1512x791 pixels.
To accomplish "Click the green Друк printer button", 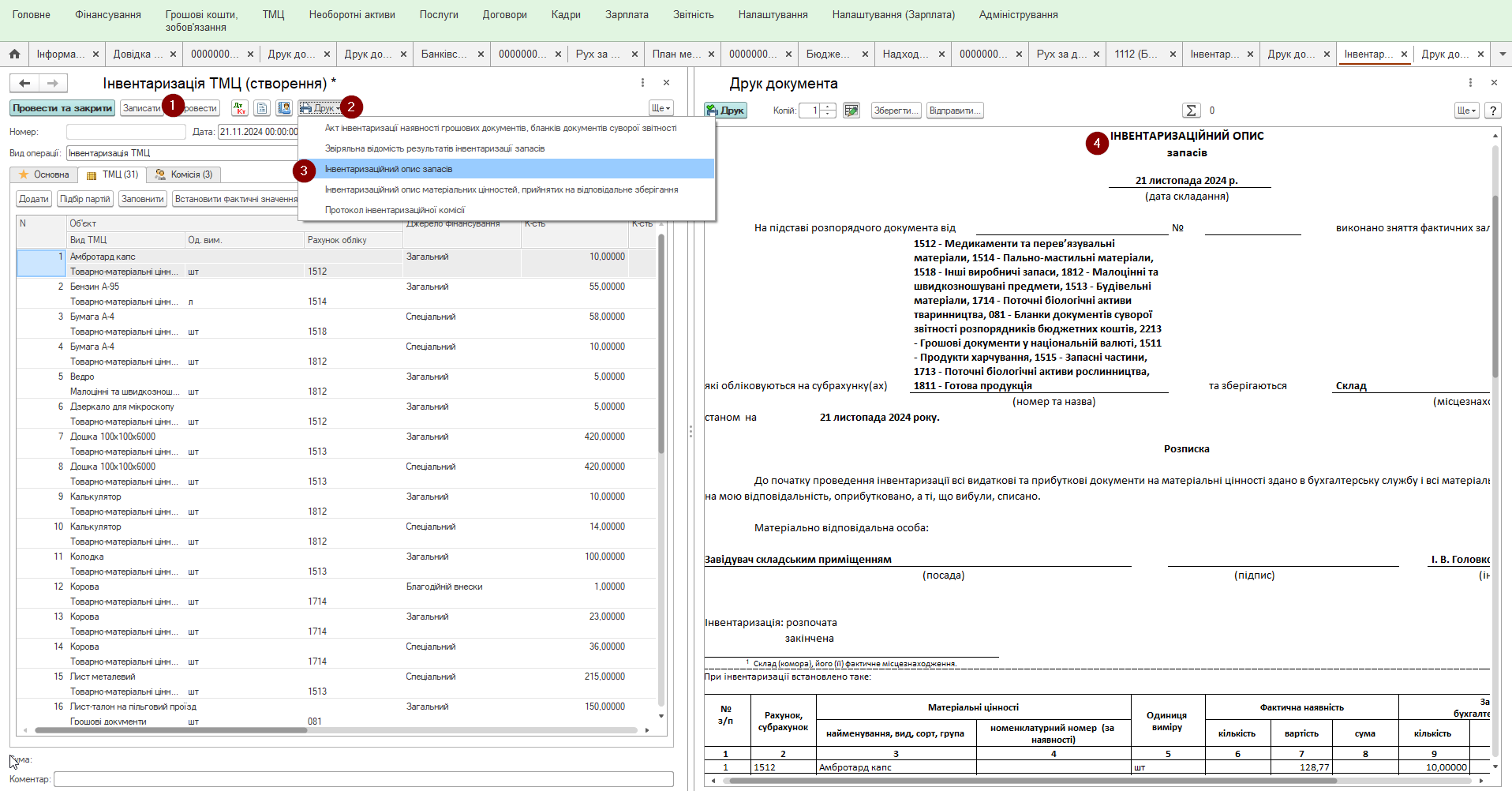I will (x=725, y=111).
